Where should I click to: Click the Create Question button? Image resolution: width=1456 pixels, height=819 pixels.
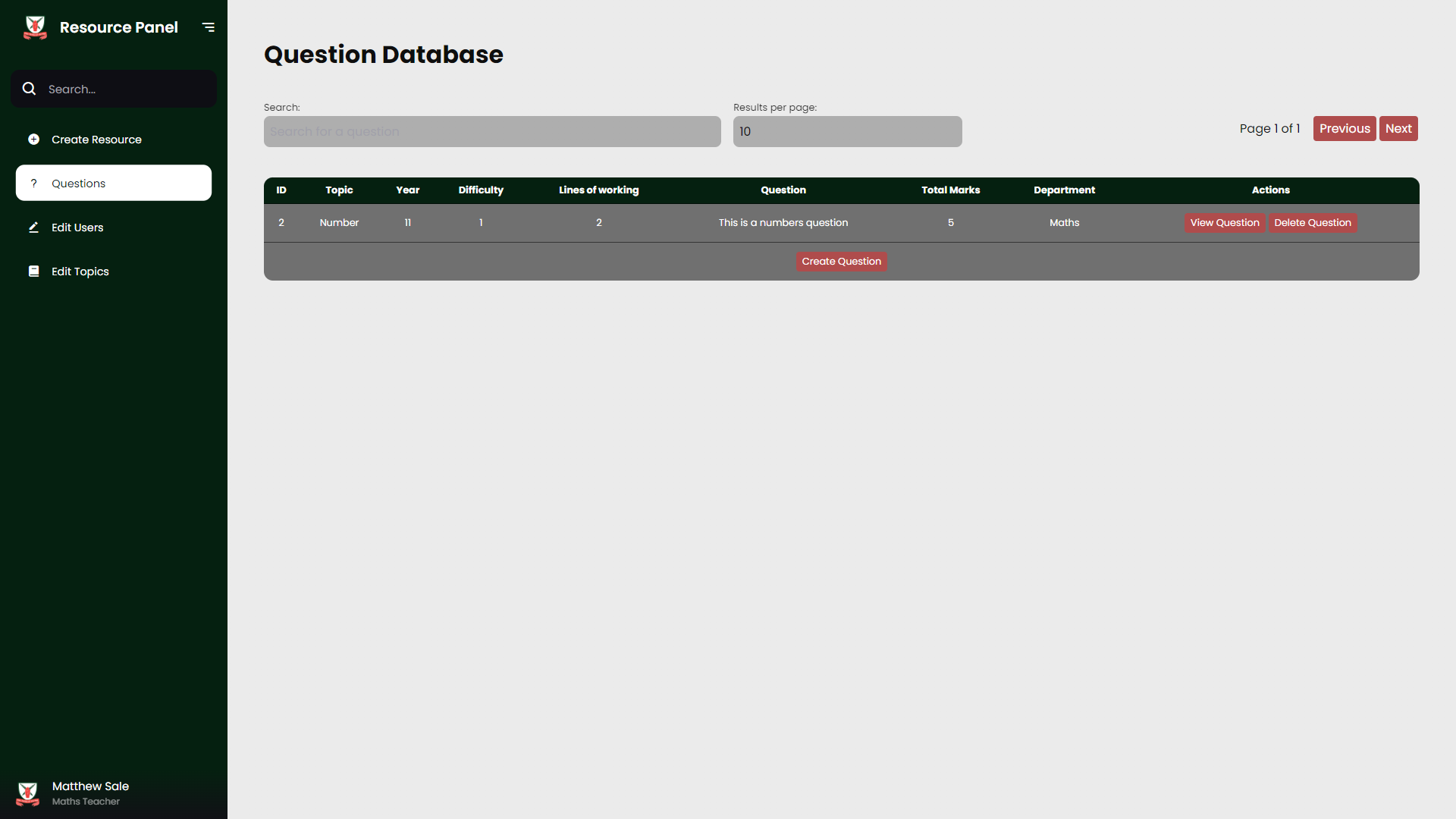(841, 262)
